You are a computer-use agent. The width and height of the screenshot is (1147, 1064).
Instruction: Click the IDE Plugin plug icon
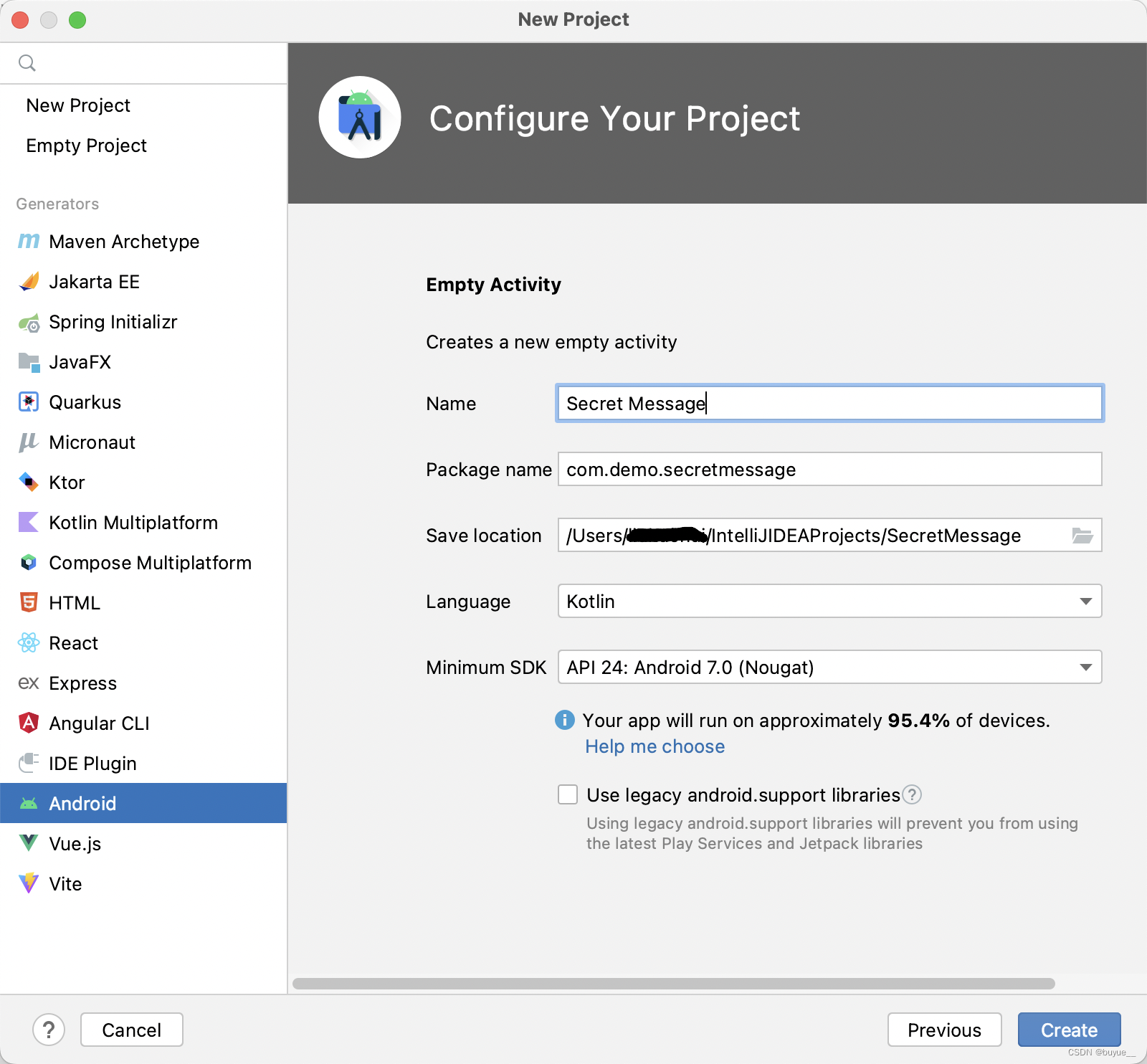coord(29,763)
